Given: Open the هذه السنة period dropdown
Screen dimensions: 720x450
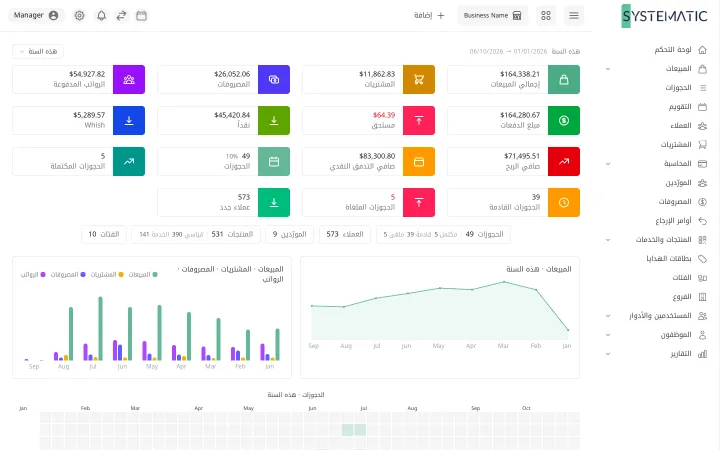Looking at the screenshot, I should click(38, 51).
